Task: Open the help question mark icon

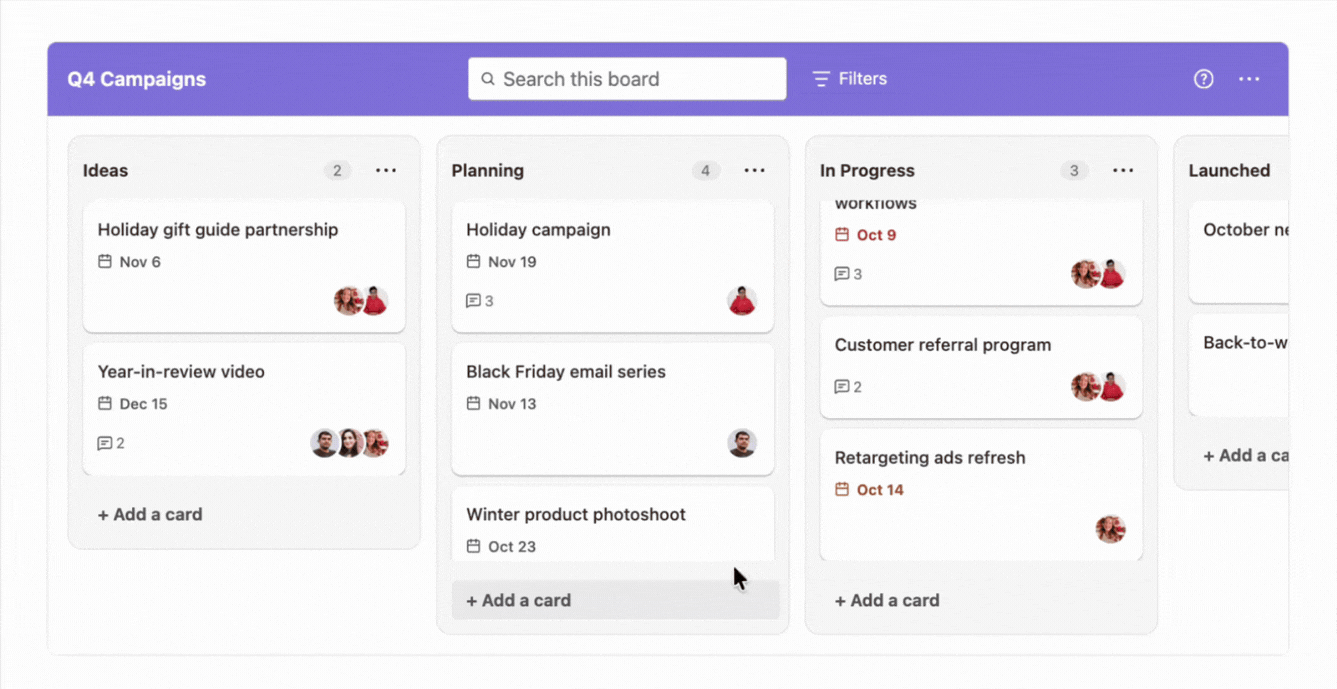Action: click(1203, 79)
